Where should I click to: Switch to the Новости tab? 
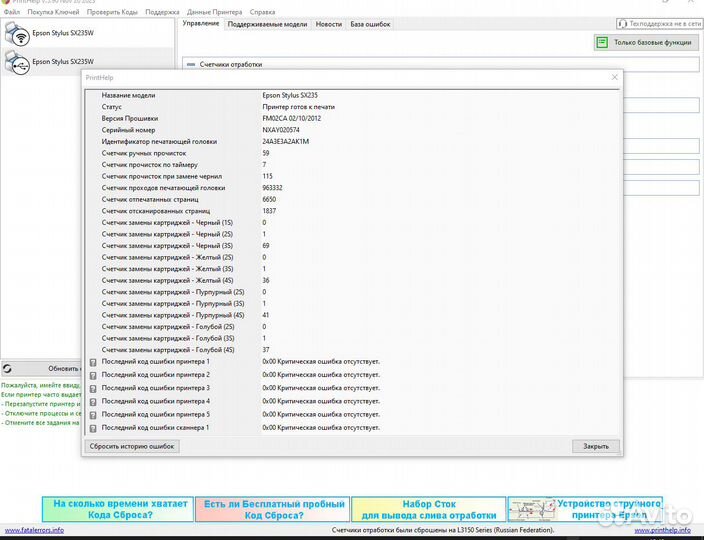click(328, 23)
